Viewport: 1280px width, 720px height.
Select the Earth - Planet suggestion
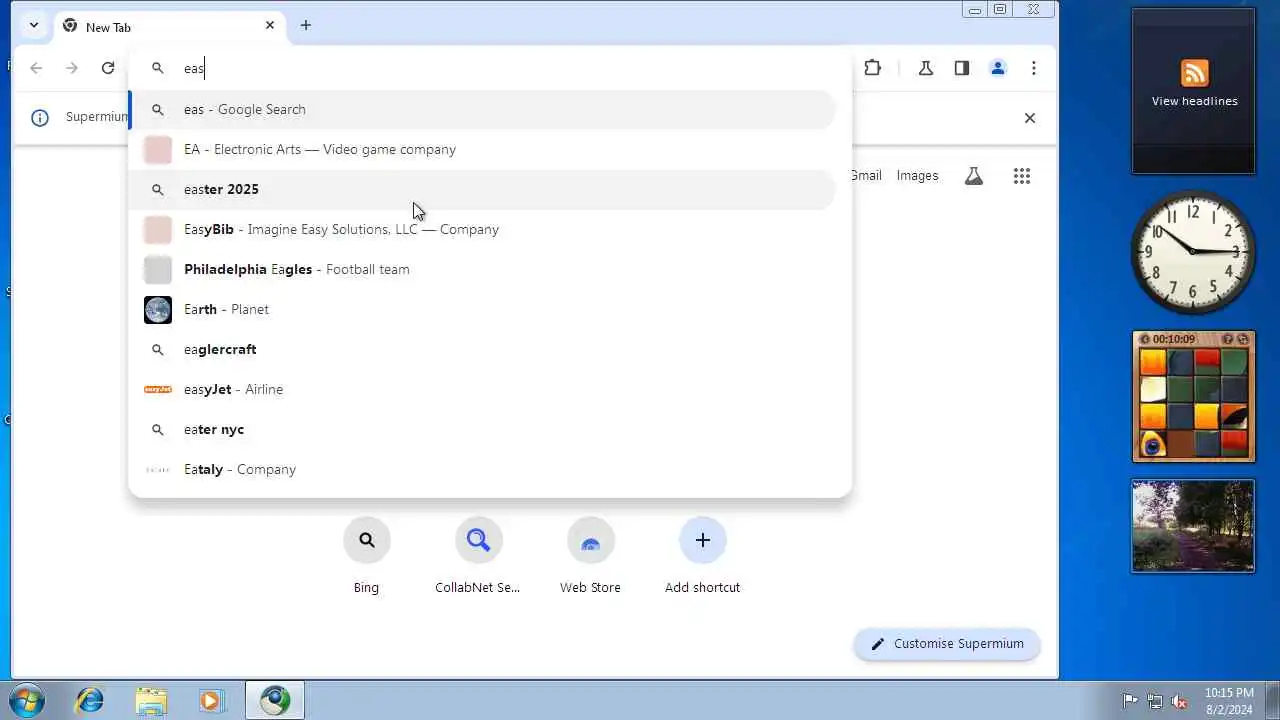[484, 309]
